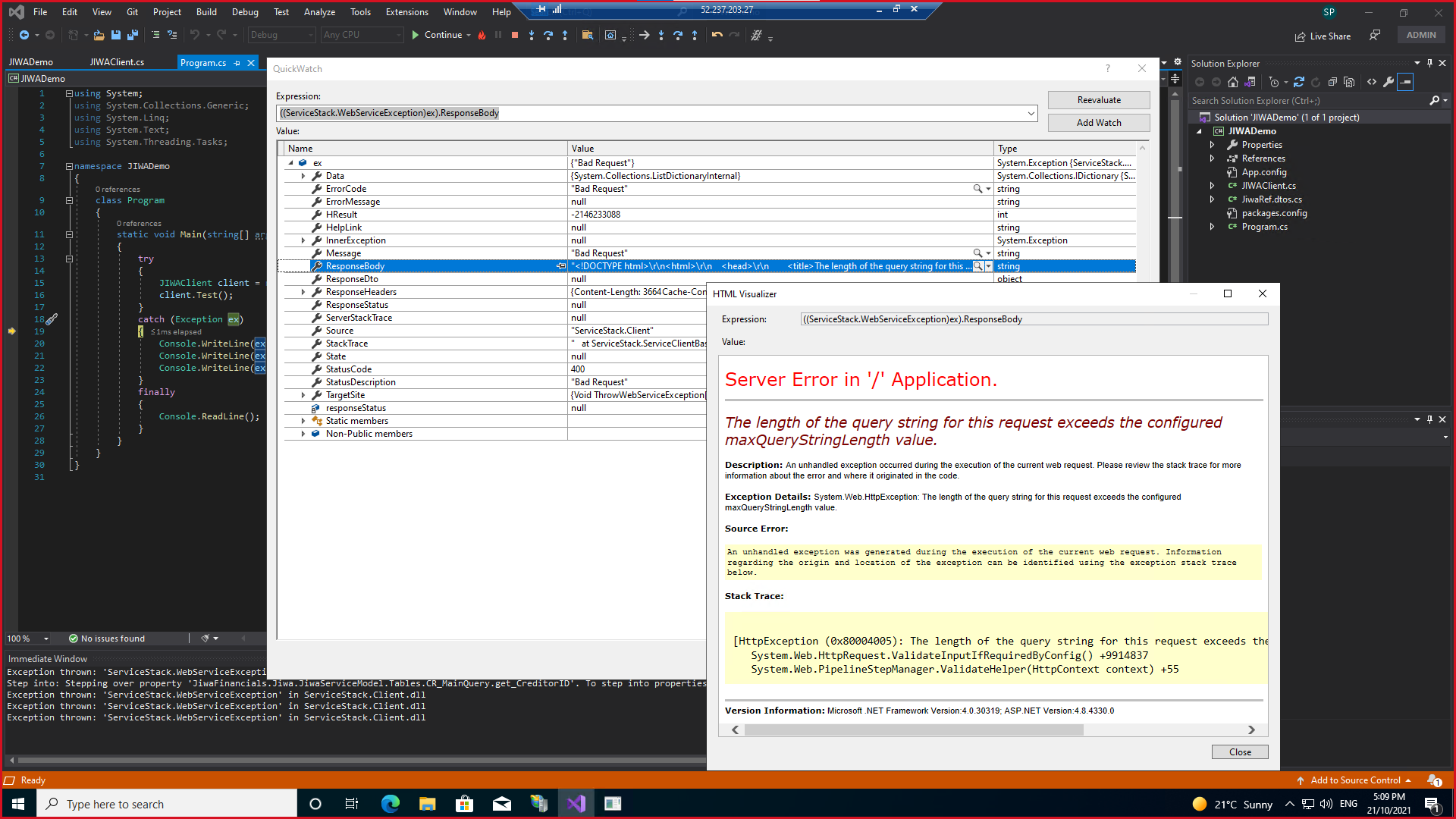Click Collapse All icon in Solution Explorer

click(1332, 82)
